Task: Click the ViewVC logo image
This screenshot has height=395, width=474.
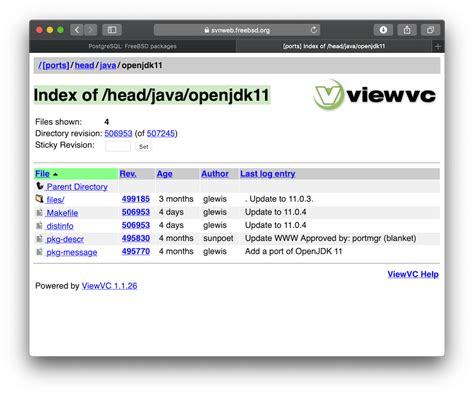Action: point(374,95)
